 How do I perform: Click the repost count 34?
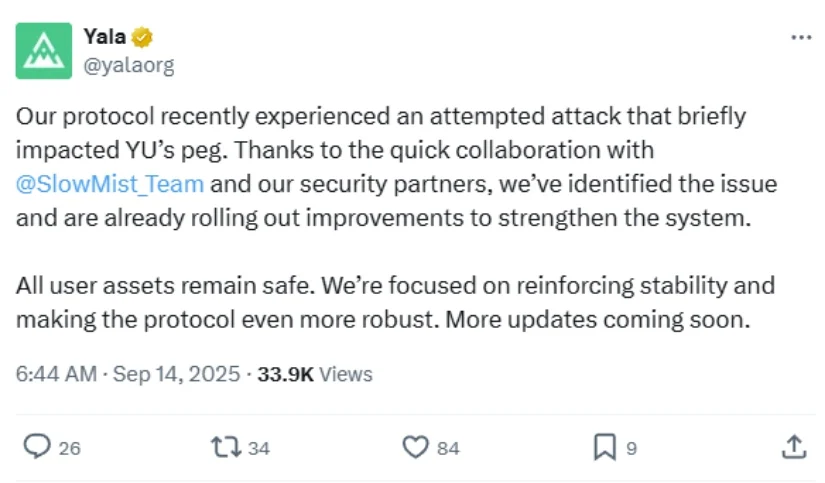259,448
